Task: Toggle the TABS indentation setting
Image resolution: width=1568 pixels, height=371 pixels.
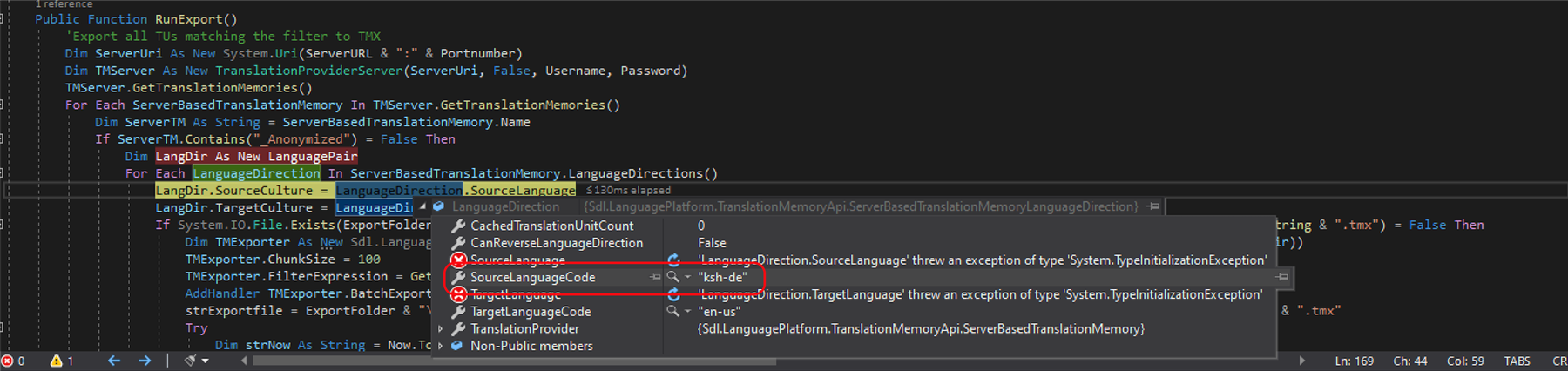Action: 1517,361
